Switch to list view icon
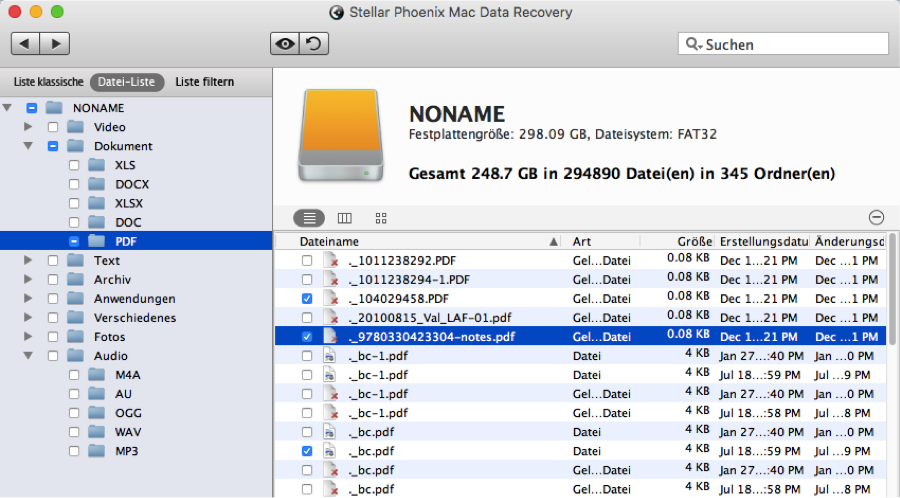The width and height of the screenshot is (900, 498). click(309, 218)
